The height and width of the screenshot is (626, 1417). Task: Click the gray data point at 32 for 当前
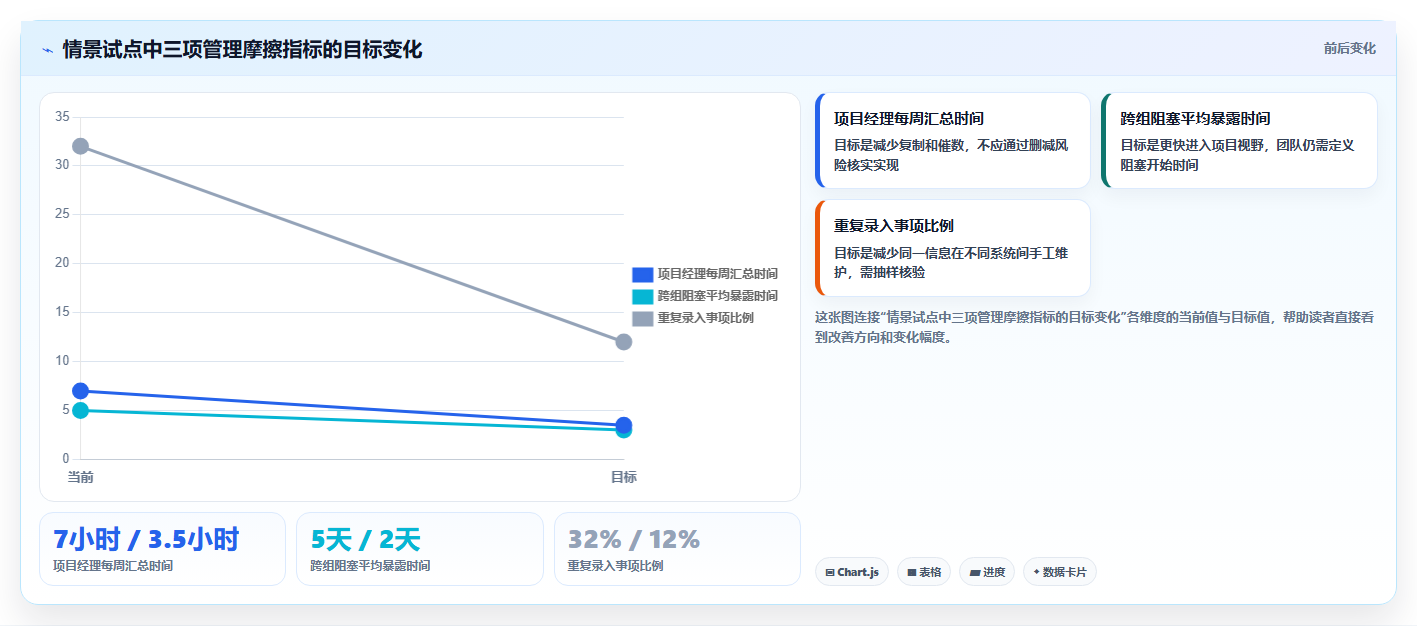pyautogui.click(x=81, y=146)
